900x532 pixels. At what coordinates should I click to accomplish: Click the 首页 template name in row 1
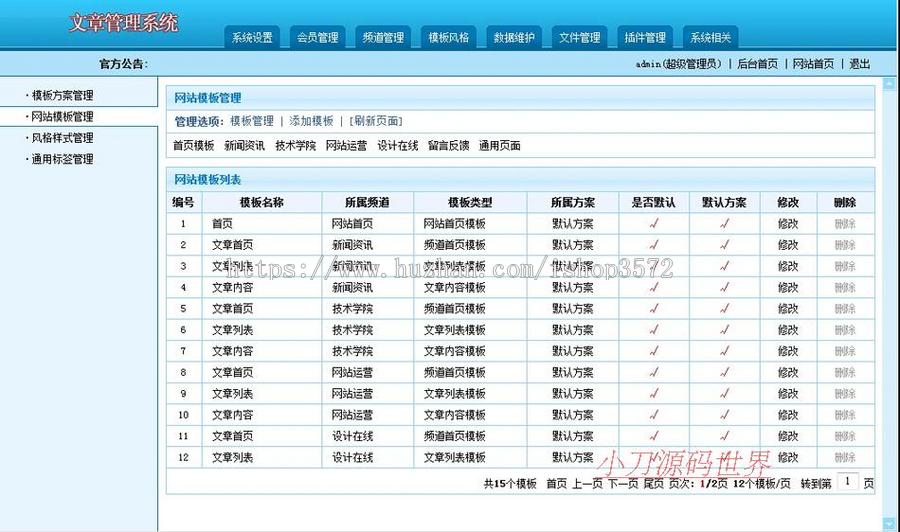click(222, 224)
